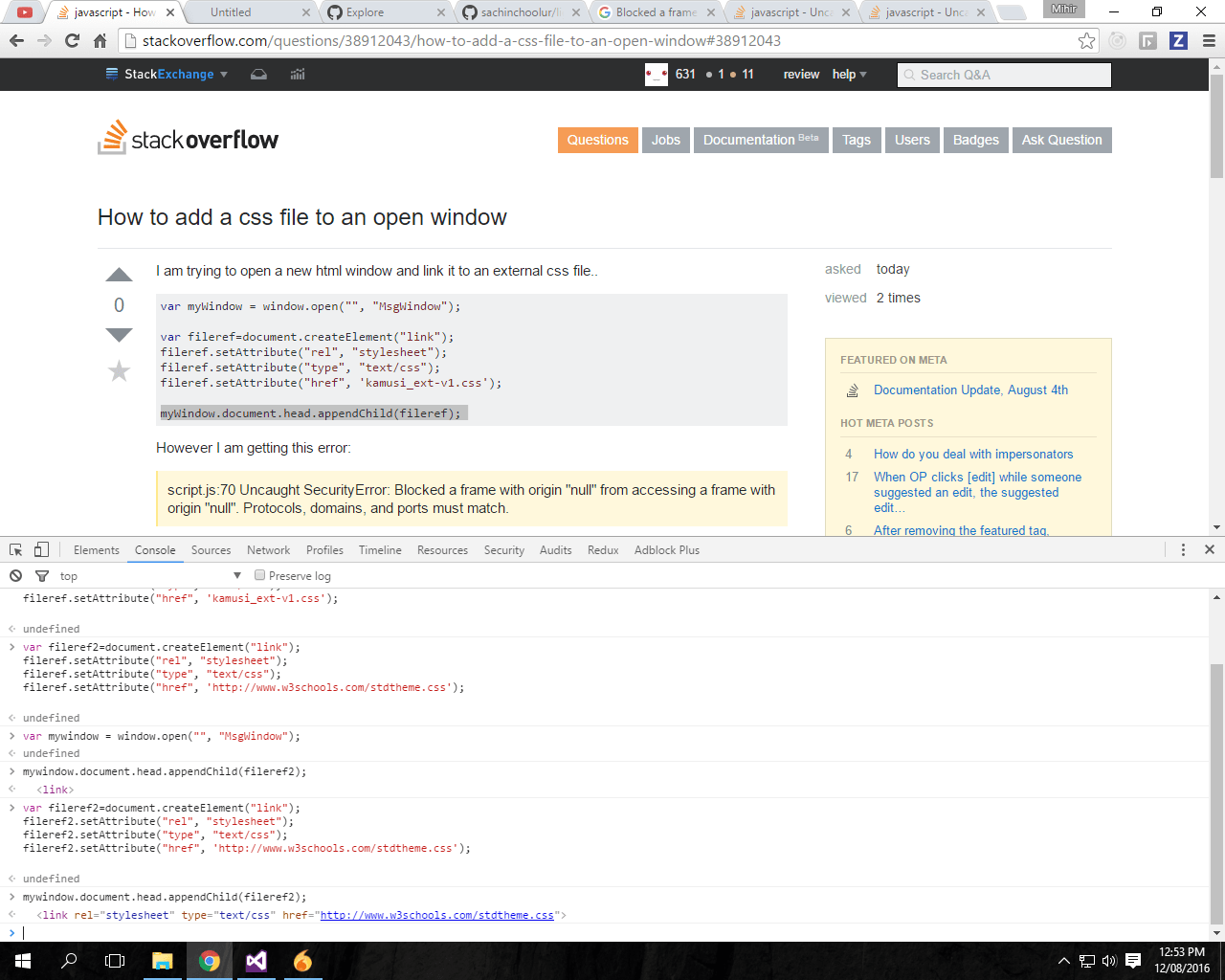Activate DevTools inspect element icon
The width and height of the screenshot is (1225, 980).
click(x=16, y=549)
